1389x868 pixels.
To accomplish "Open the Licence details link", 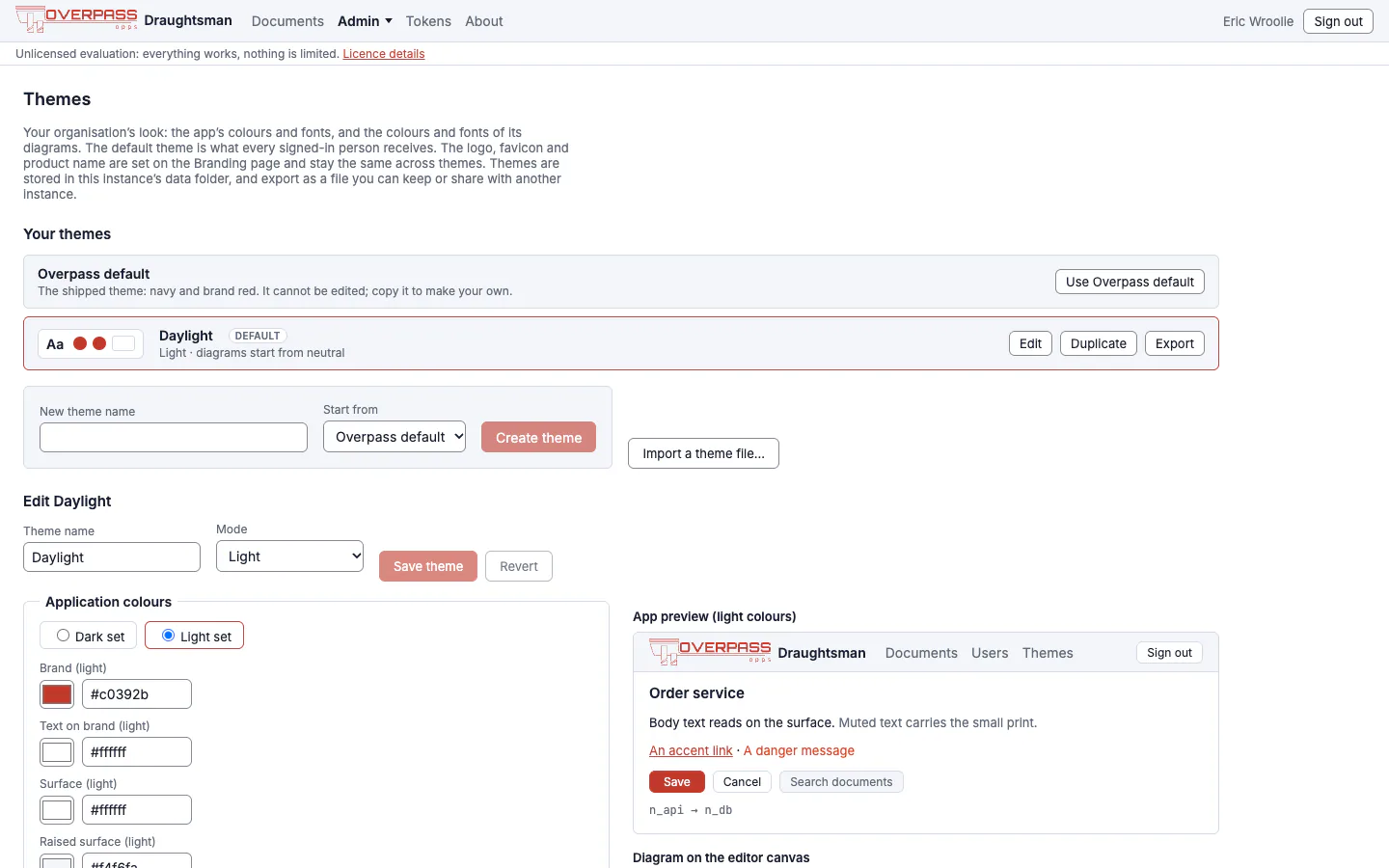I will click(384, 54).
